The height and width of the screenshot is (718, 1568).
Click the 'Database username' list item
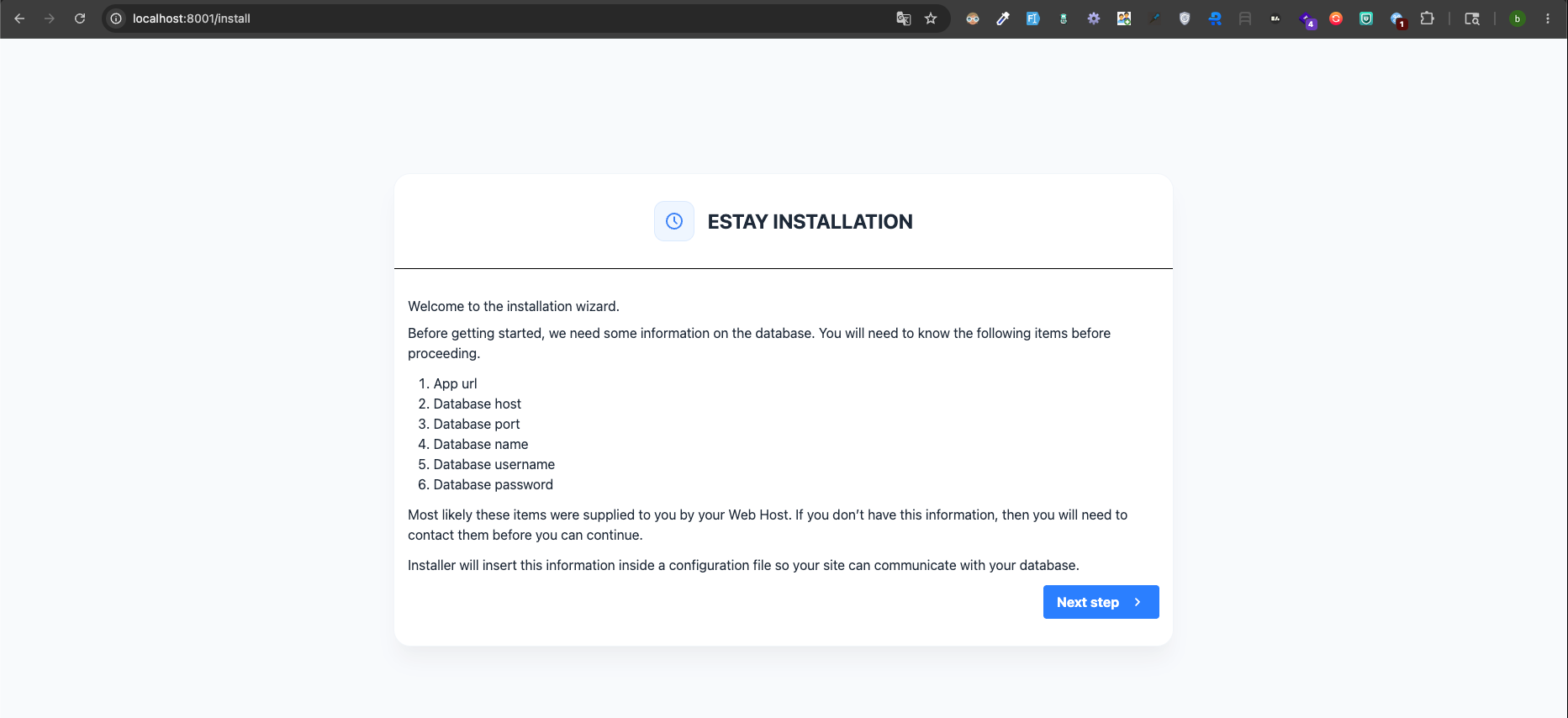(494, 464)
